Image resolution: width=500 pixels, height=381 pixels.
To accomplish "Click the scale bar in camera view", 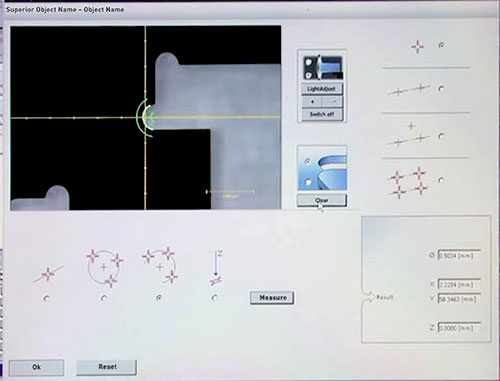I will (x=230, y=192).
